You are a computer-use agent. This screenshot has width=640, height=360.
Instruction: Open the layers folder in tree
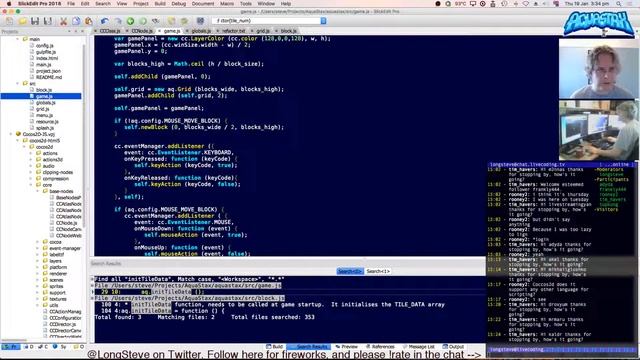click(x=55, y=261)
